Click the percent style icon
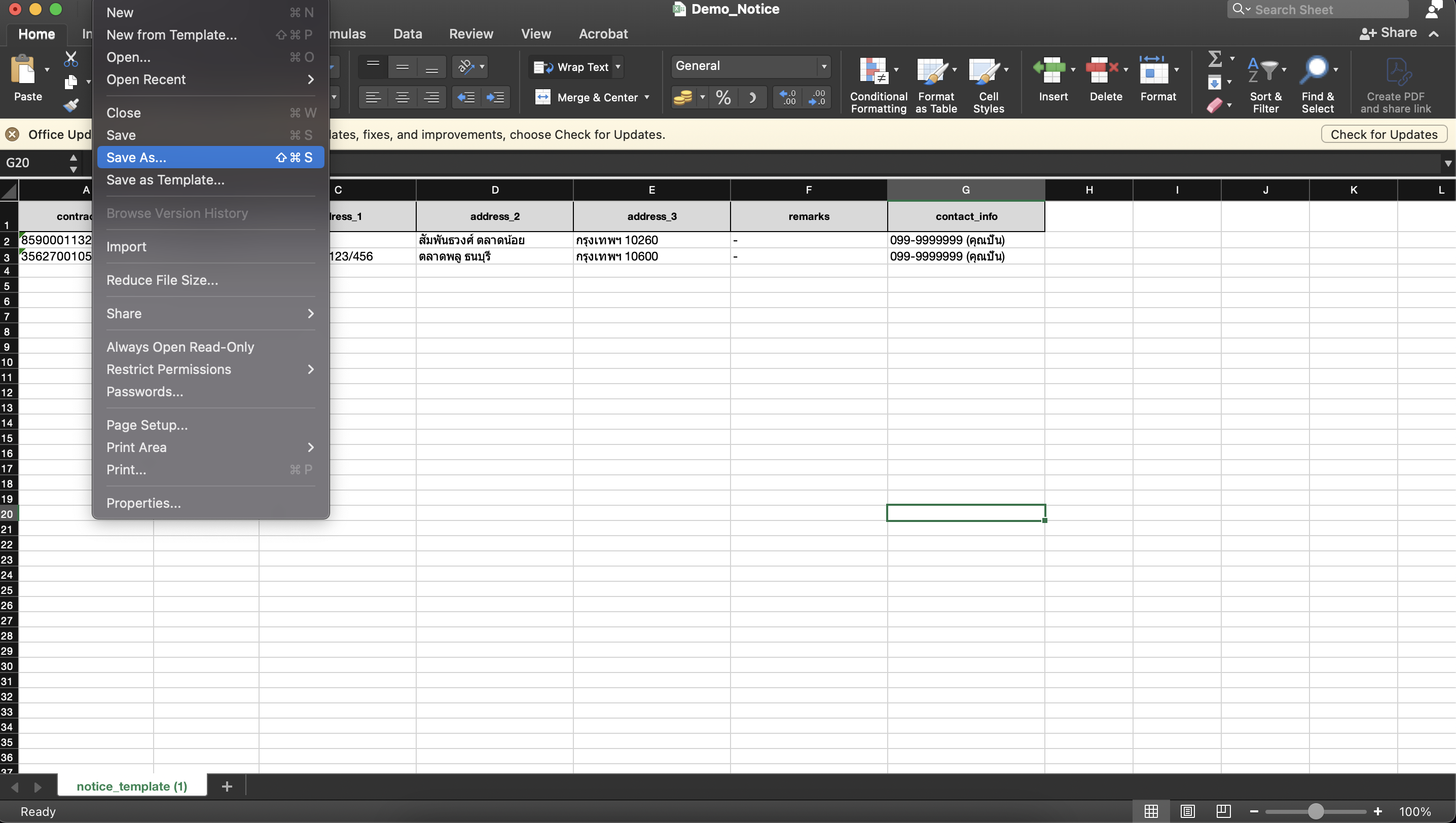Viewport: 1456px width, 823px height. coord(722,97)
